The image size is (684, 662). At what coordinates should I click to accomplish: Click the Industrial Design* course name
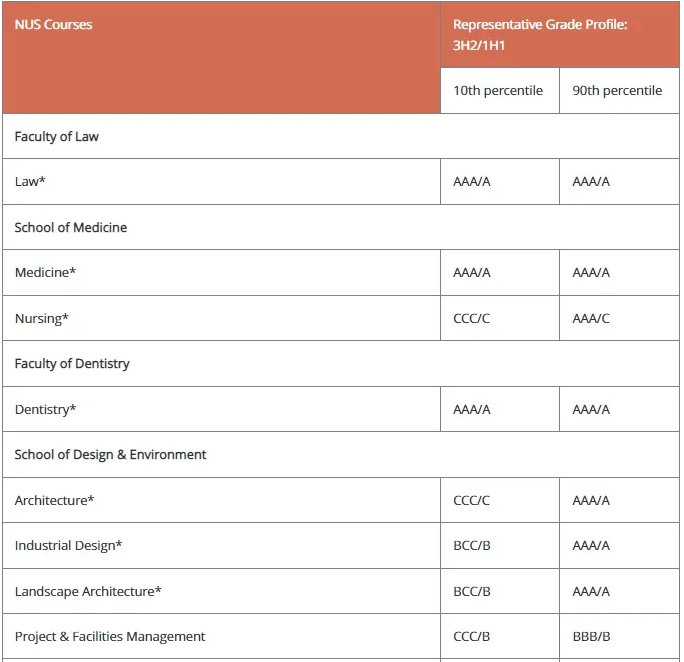(68, 546)
